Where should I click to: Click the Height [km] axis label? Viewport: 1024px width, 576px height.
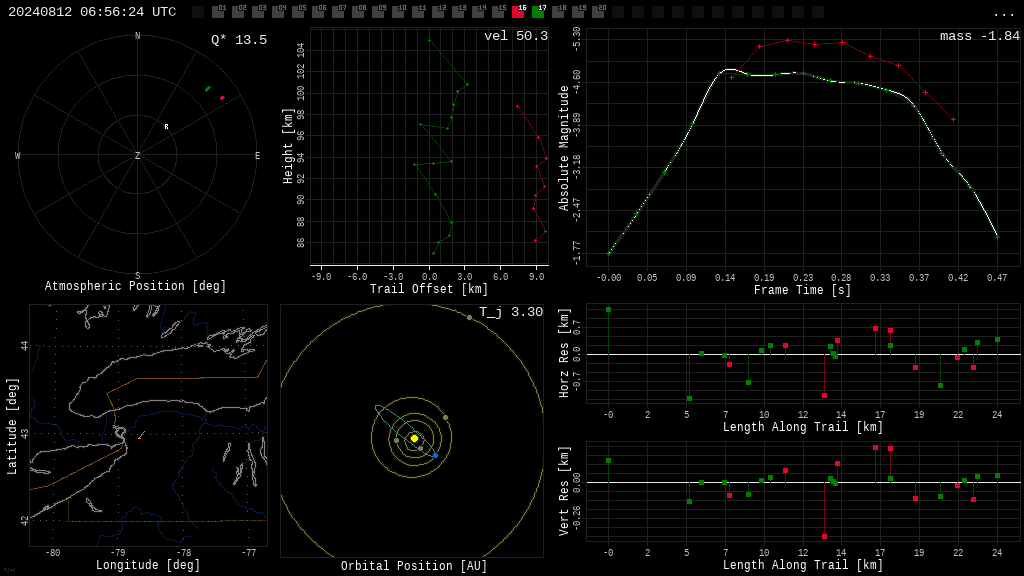[287, 146]
